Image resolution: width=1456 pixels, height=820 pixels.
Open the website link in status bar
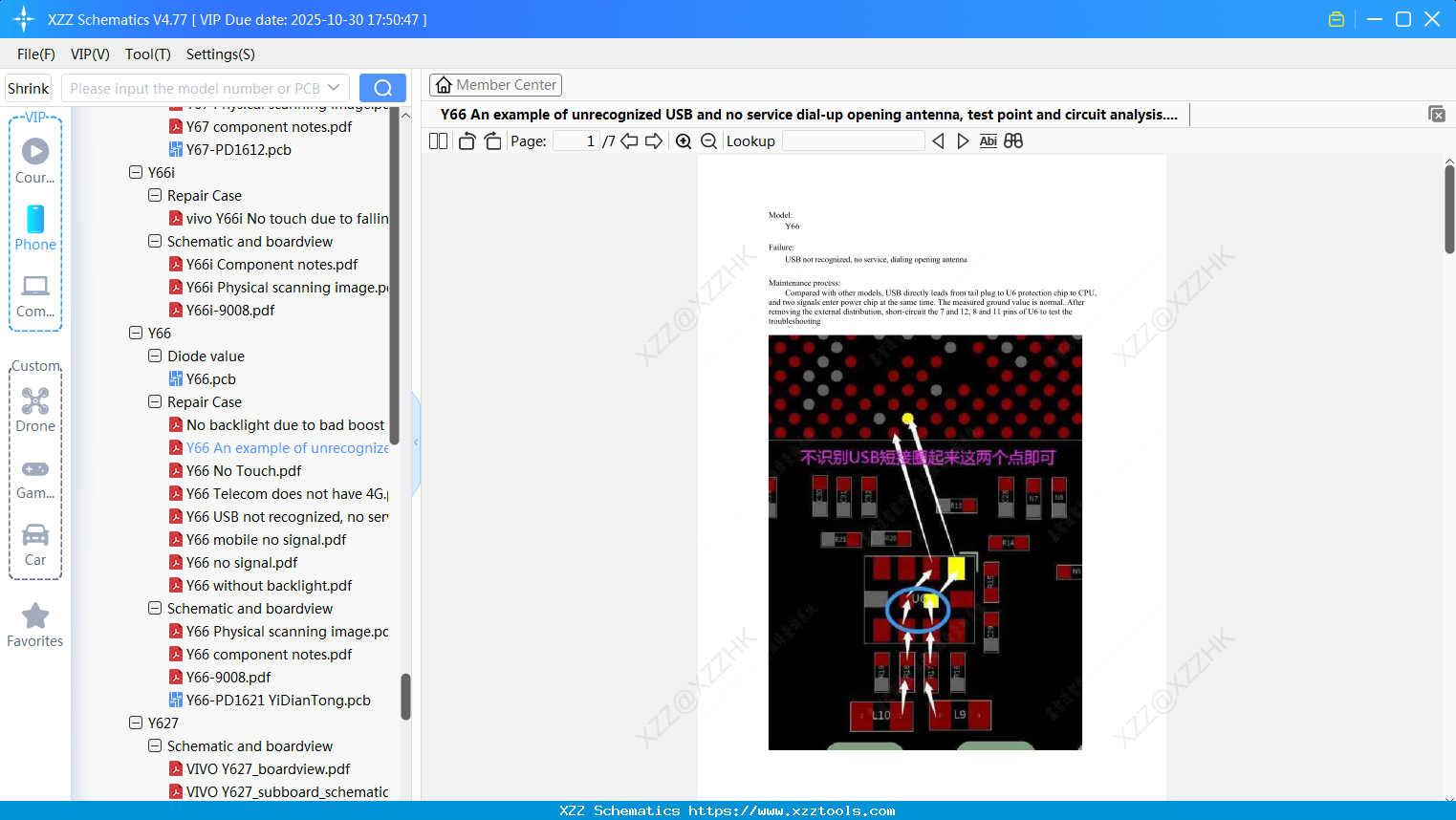[792, 810]
